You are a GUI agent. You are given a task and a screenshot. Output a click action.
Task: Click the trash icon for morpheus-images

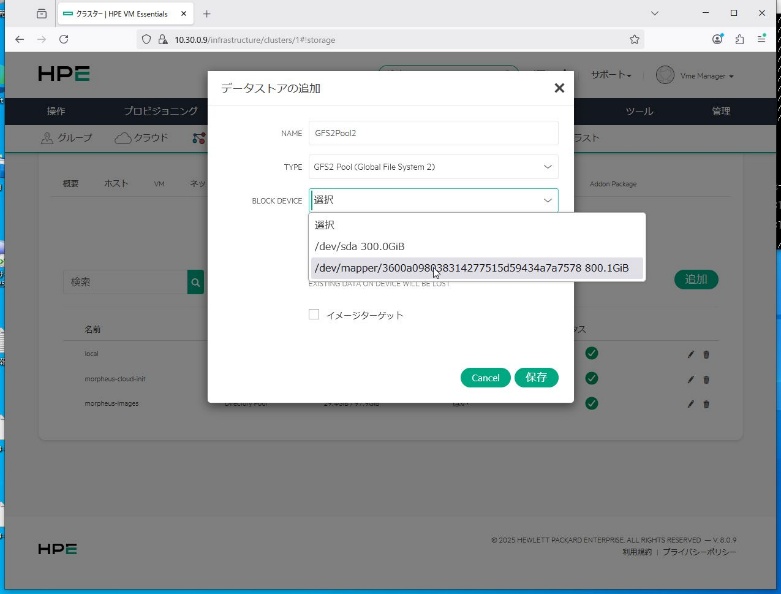(x=706, y=404)
